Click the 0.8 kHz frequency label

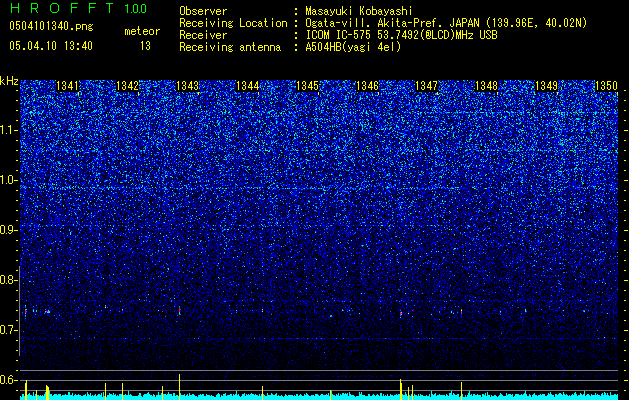click(x=9, y=280)
